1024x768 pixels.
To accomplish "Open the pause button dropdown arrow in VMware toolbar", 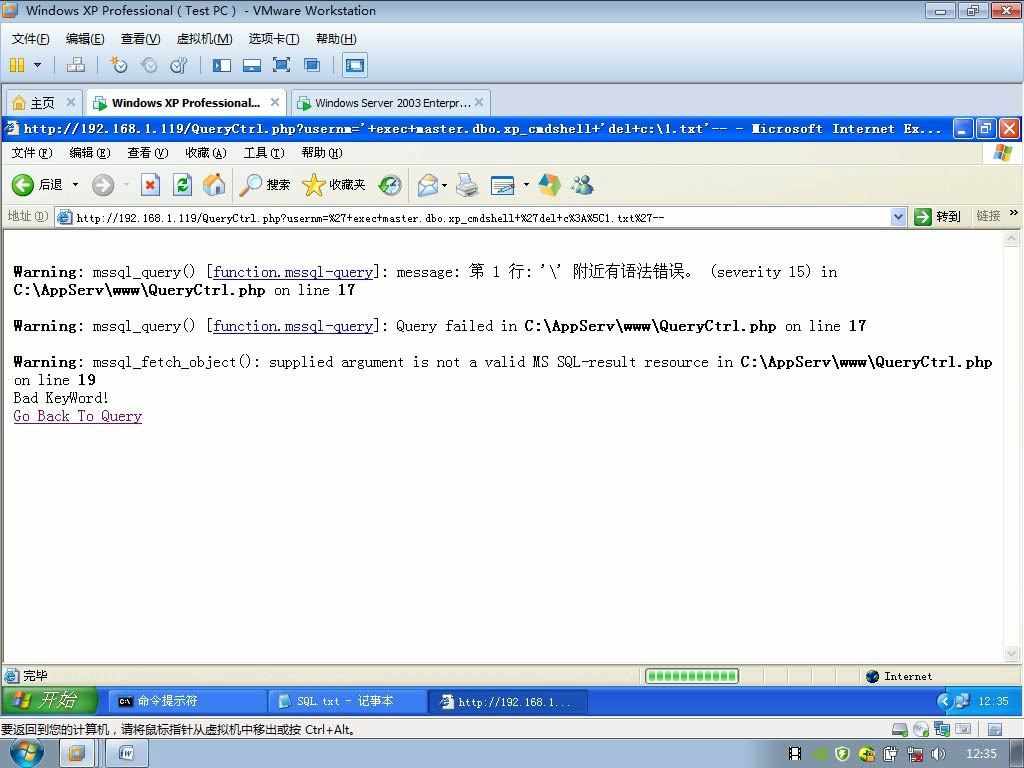I will [x=37, y=65].
